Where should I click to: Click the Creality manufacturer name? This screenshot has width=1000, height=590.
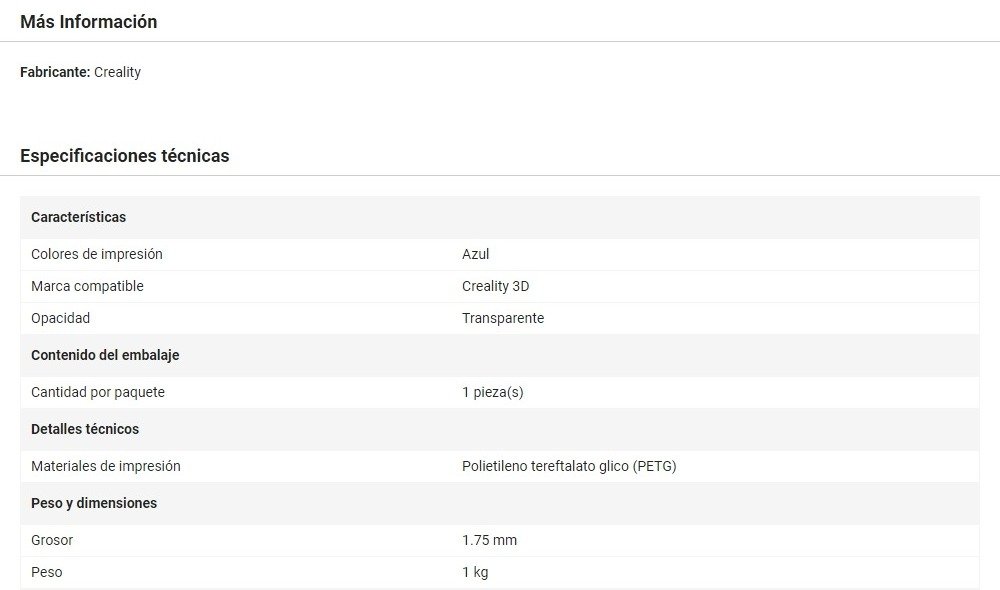click(x=117, y=72)
